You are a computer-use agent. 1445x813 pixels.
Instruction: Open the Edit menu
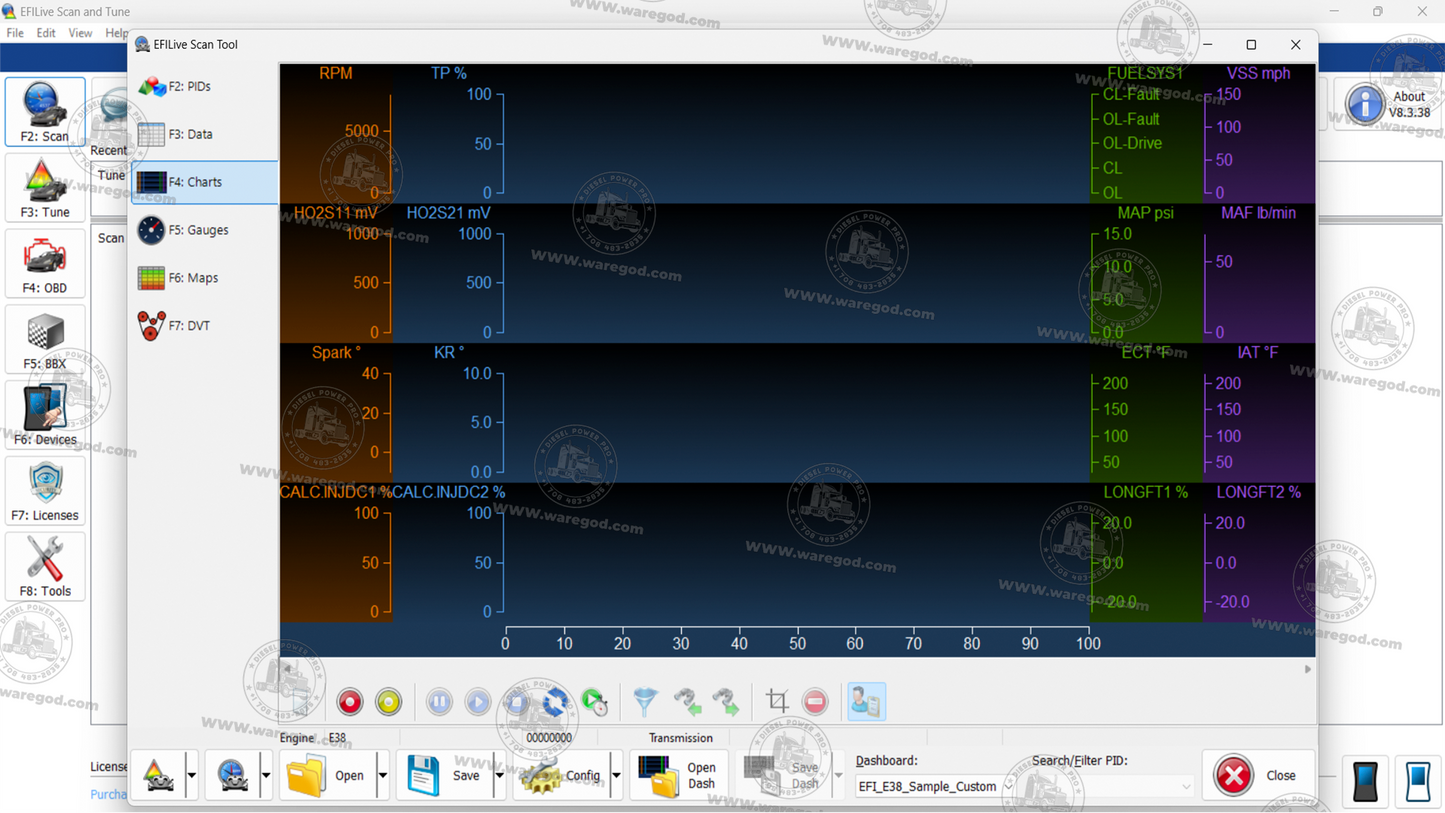click(x=46, y=33)
